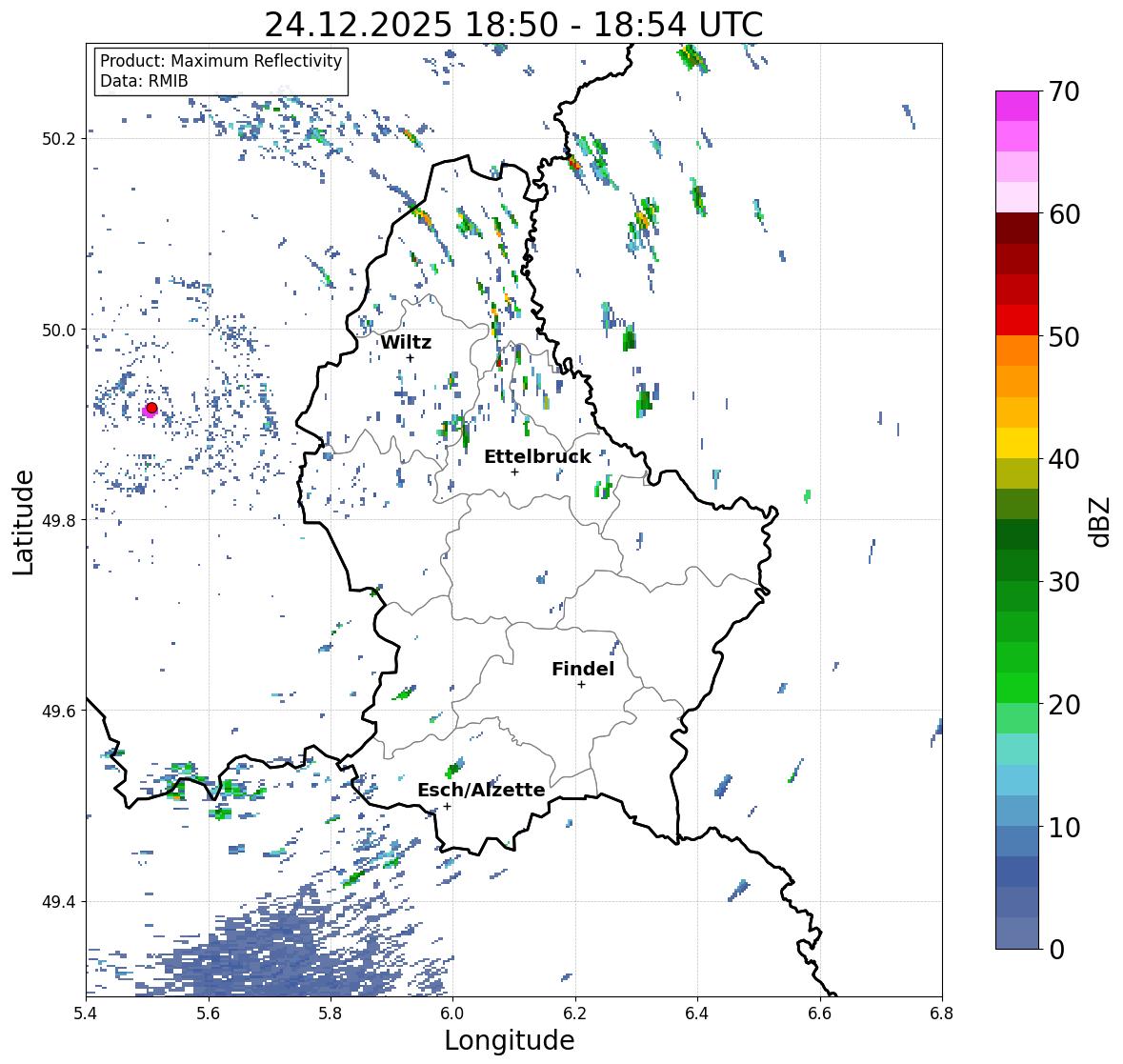Click the 6.0 longitude tick label

click(x=452, y=1014)
